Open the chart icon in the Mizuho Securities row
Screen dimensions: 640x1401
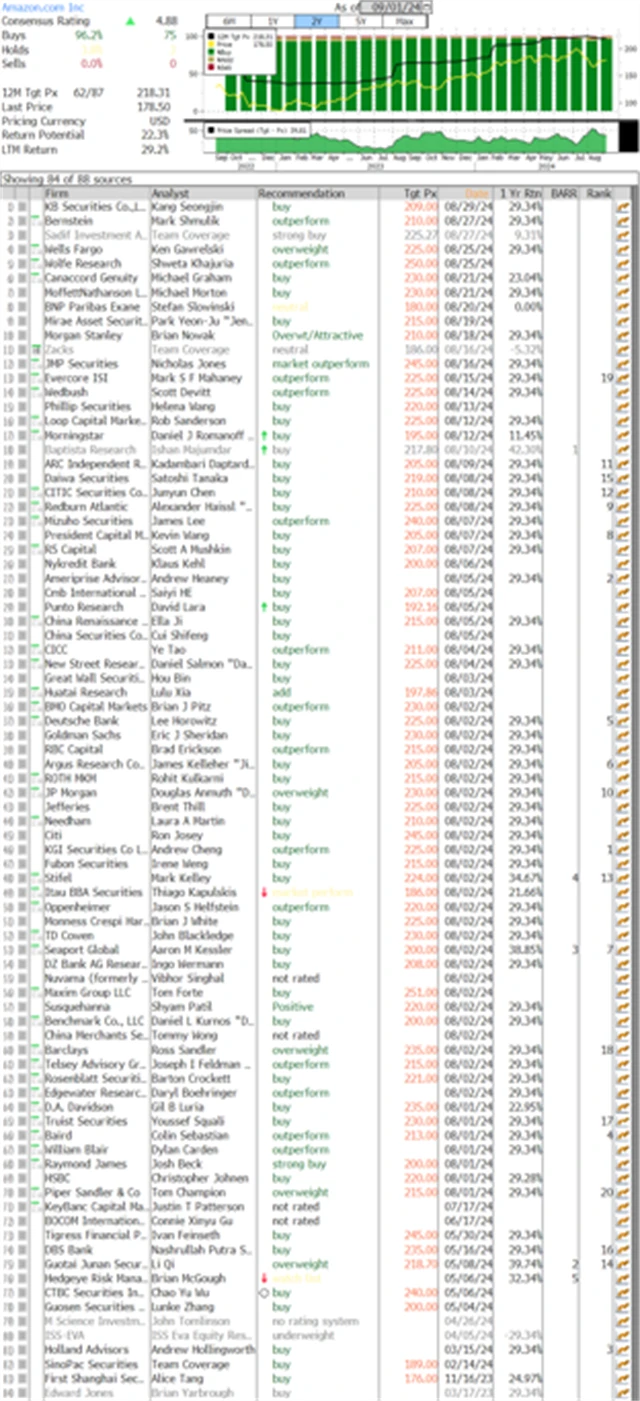[x=623, y=521]
